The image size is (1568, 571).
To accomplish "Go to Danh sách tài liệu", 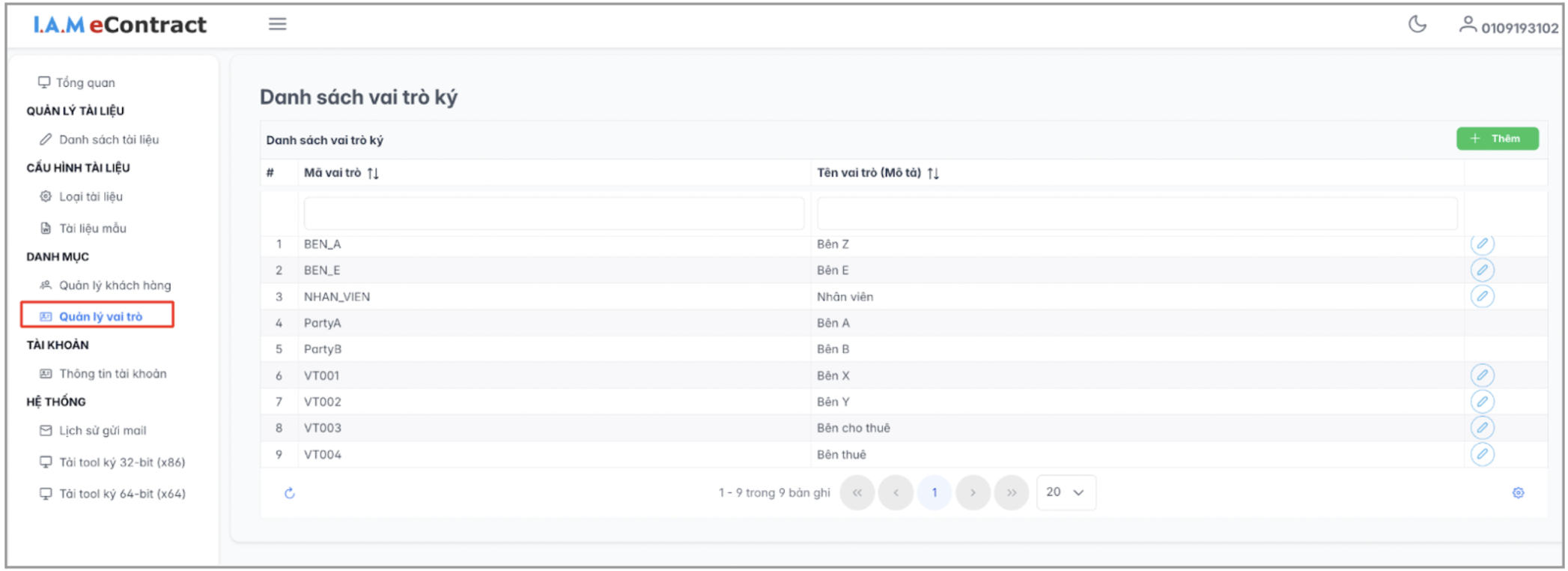I will pyautogui.click(x=109, y=140).
